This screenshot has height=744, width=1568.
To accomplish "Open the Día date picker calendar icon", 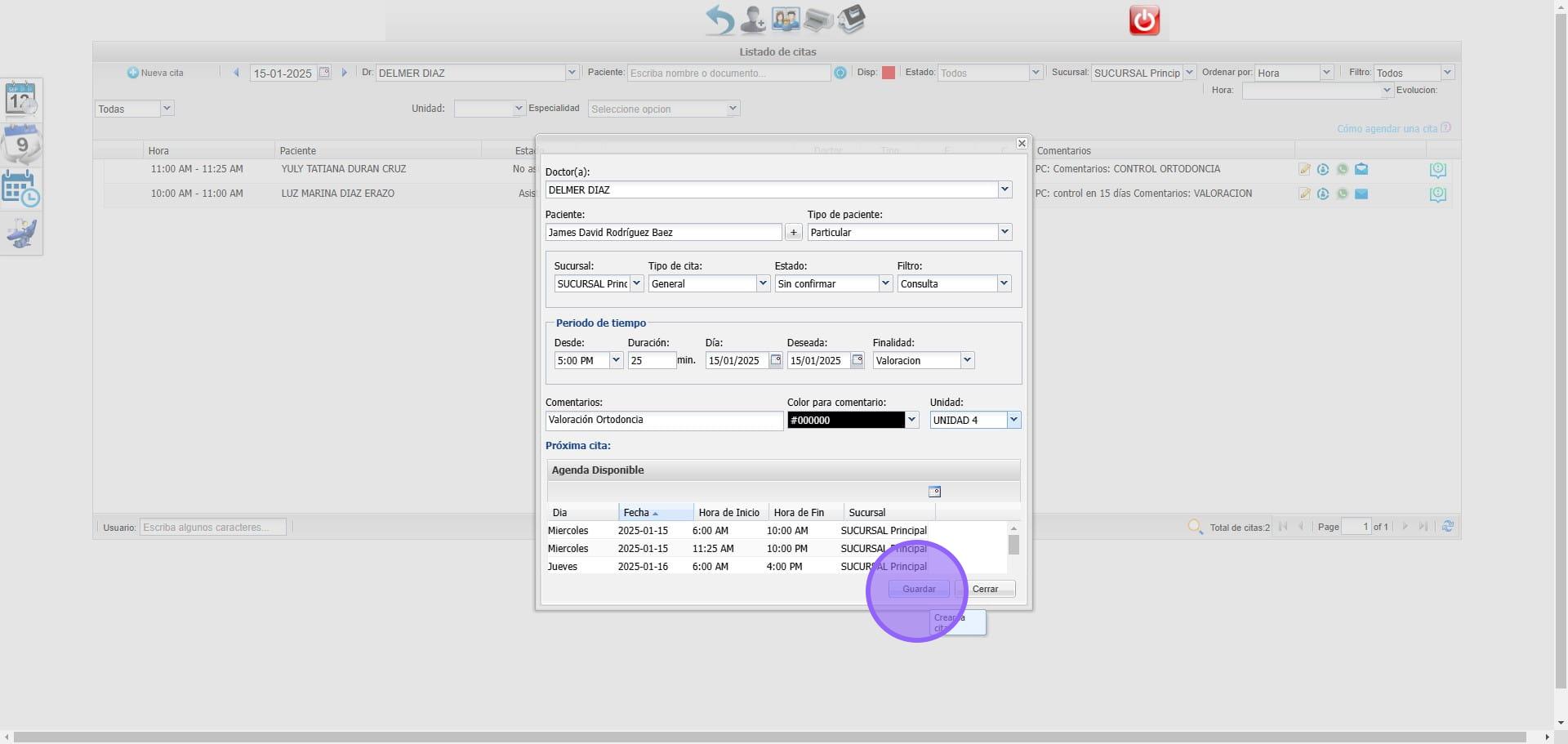I will pyautogui.click(x=776, y=360).
